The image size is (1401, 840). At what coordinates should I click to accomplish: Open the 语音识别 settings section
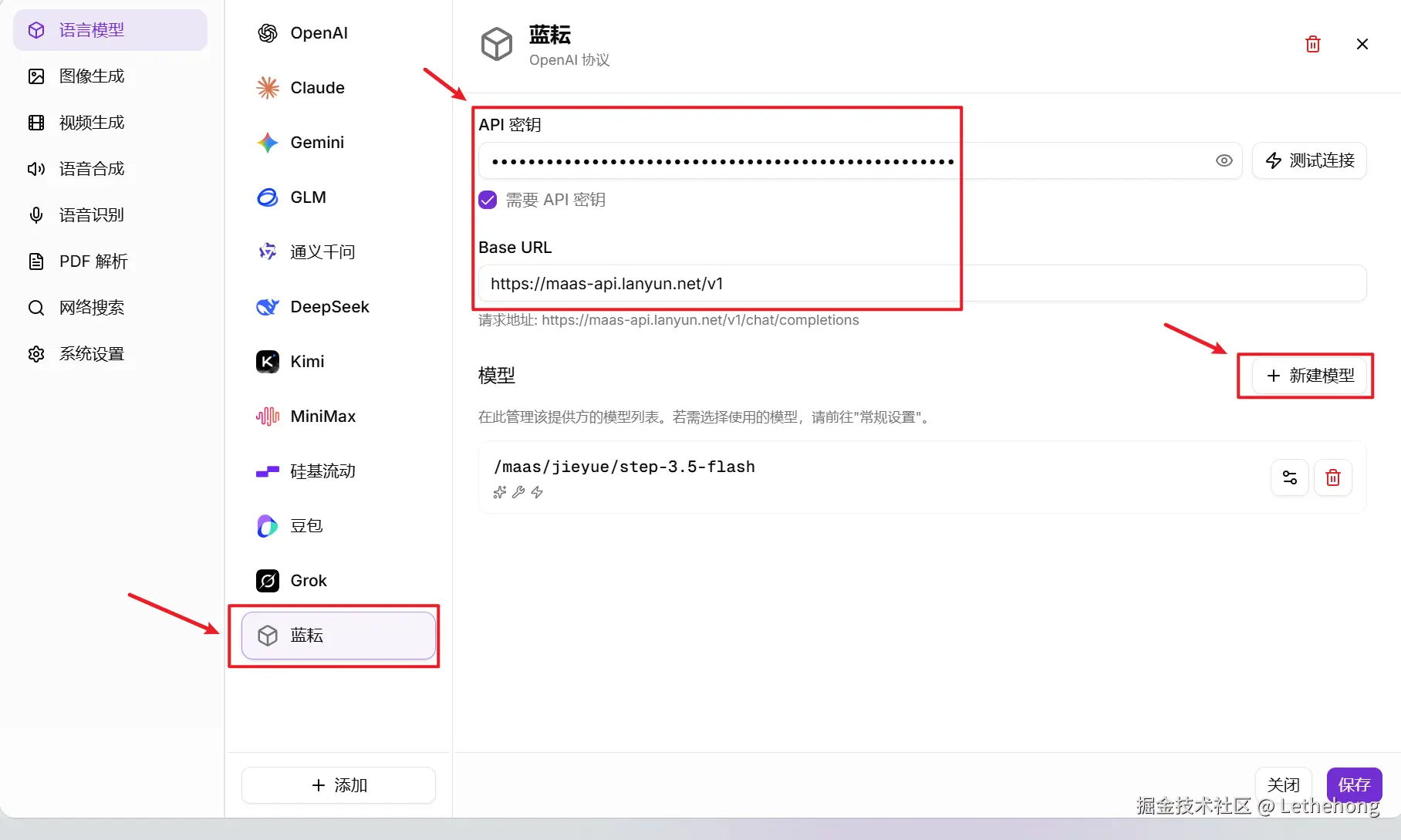pyautogui.click(x=110, y=215)
